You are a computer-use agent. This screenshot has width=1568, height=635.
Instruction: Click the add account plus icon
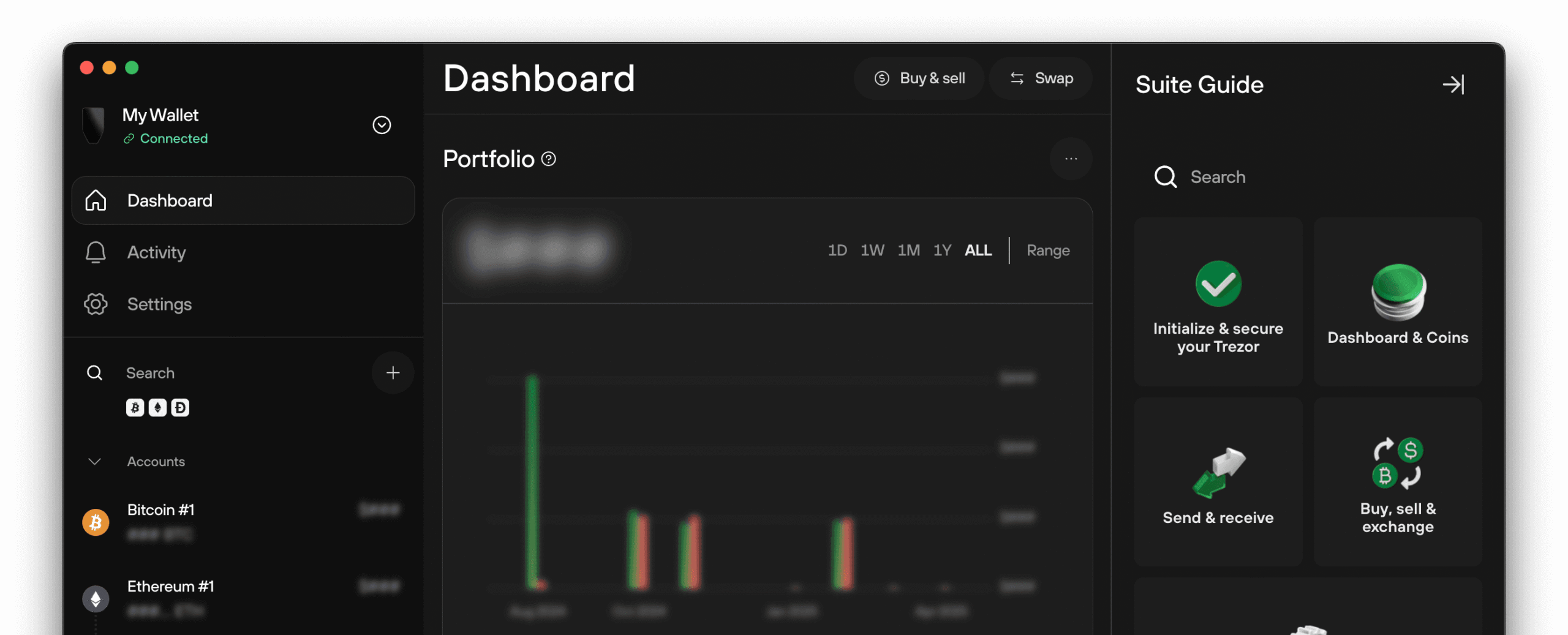click(393, 372)
